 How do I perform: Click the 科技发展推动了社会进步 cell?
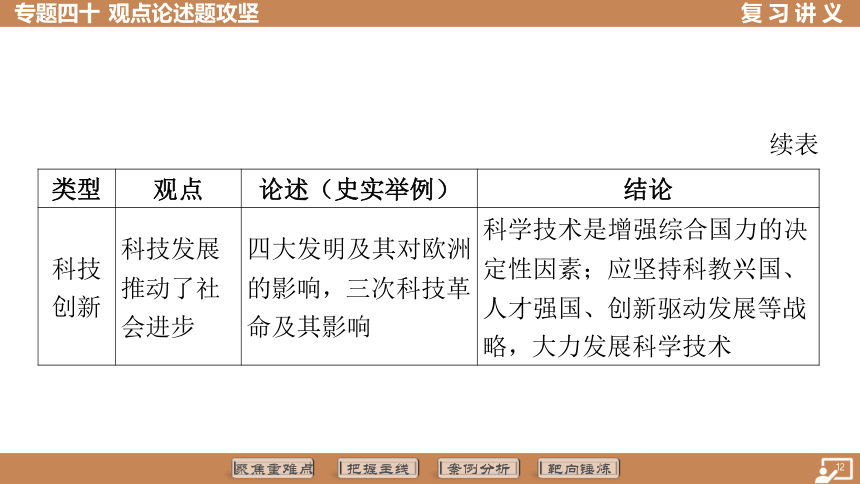178,286
